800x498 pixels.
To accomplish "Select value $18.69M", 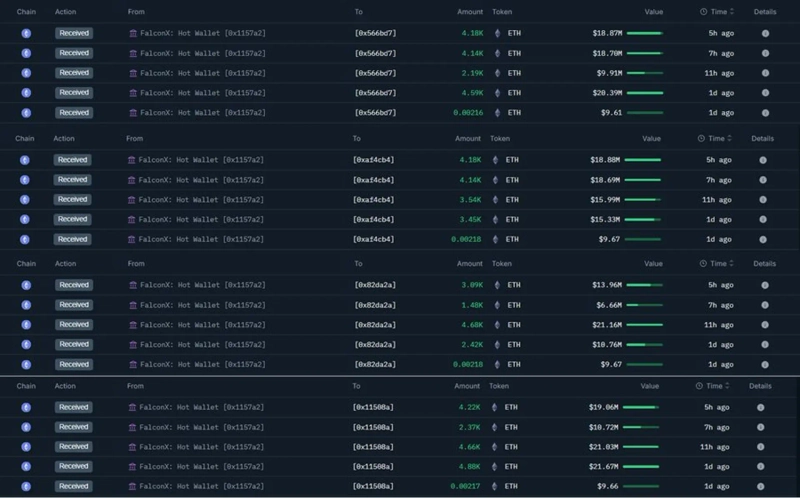I will pyautogui.click(x=605, y=180).
